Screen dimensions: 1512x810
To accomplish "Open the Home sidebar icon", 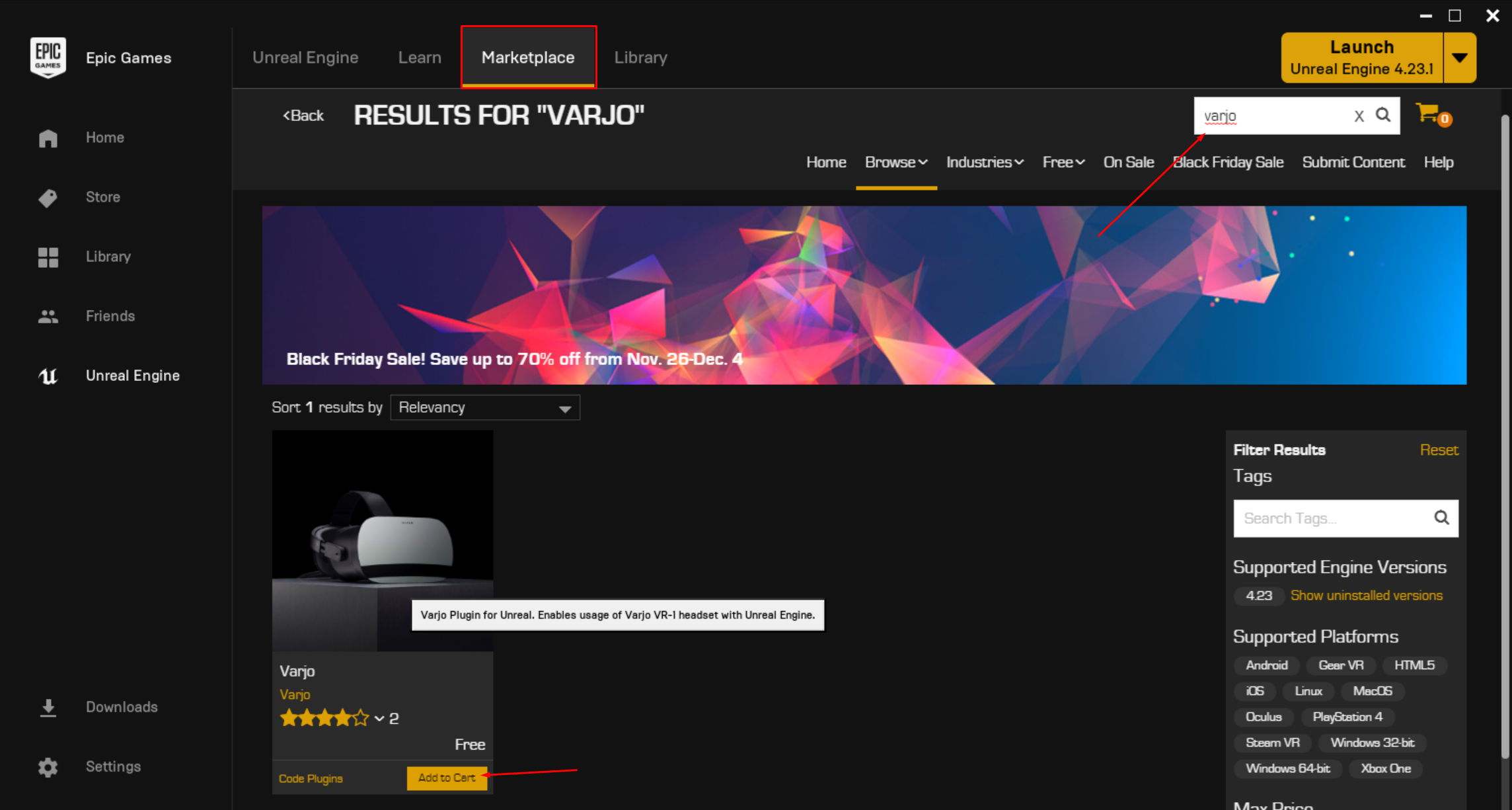I will point(48,138).
